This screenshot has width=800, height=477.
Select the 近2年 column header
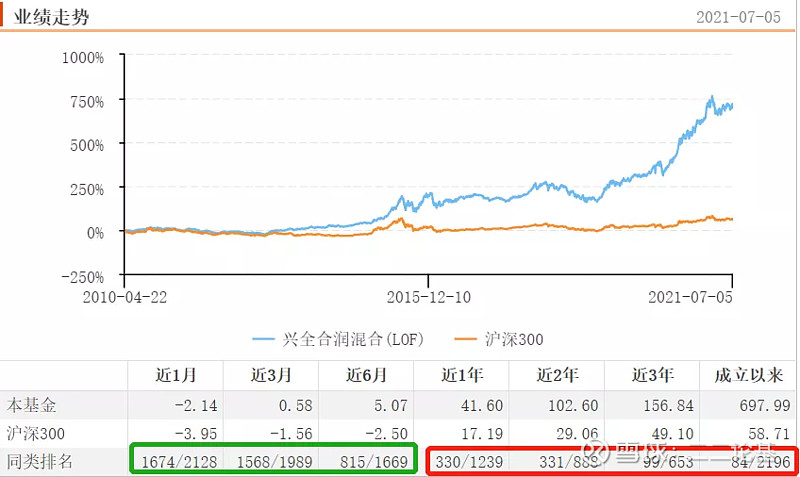556,375
